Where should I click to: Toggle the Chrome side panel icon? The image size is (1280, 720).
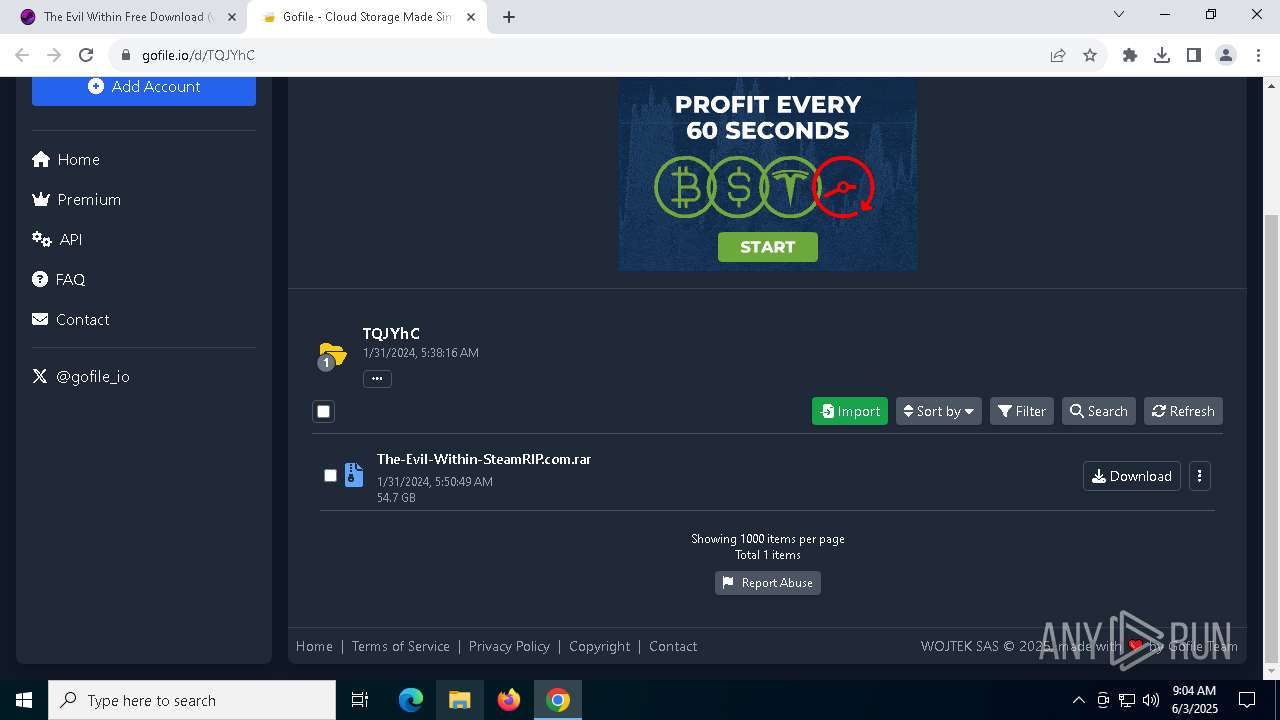[x=1194, y=55]
